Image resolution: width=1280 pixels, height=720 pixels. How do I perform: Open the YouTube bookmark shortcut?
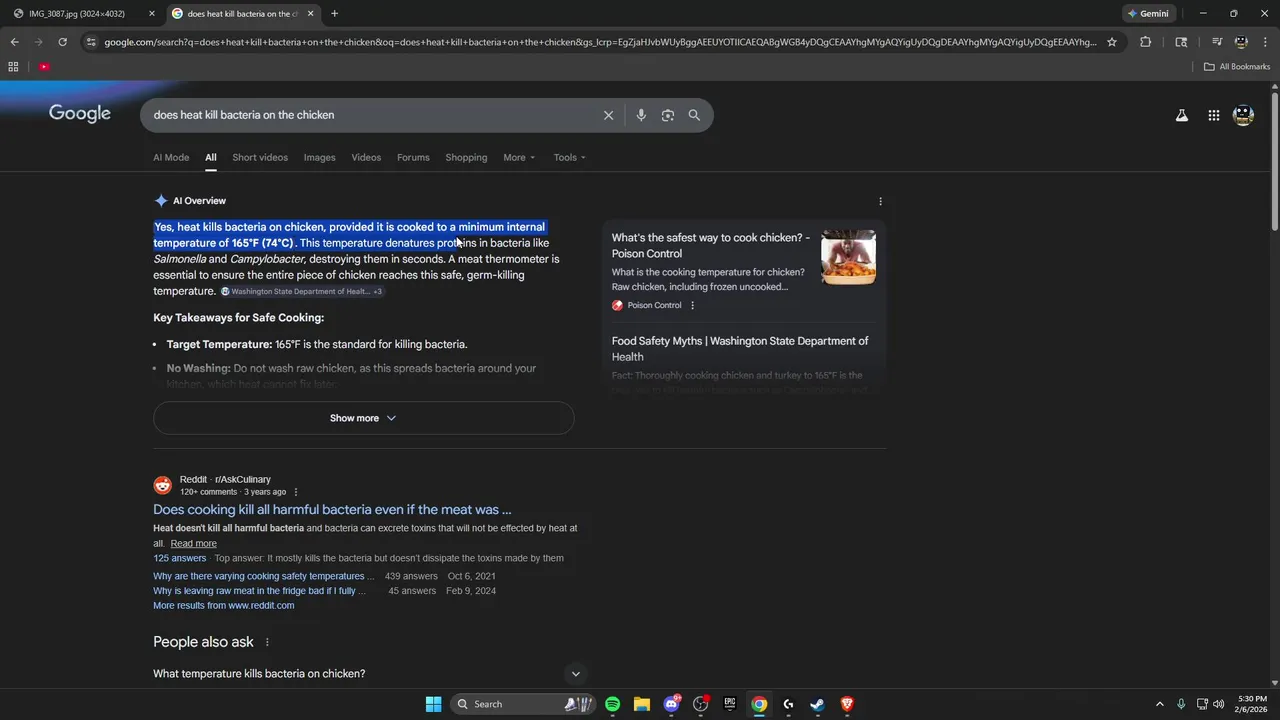[x=44, y=67]
